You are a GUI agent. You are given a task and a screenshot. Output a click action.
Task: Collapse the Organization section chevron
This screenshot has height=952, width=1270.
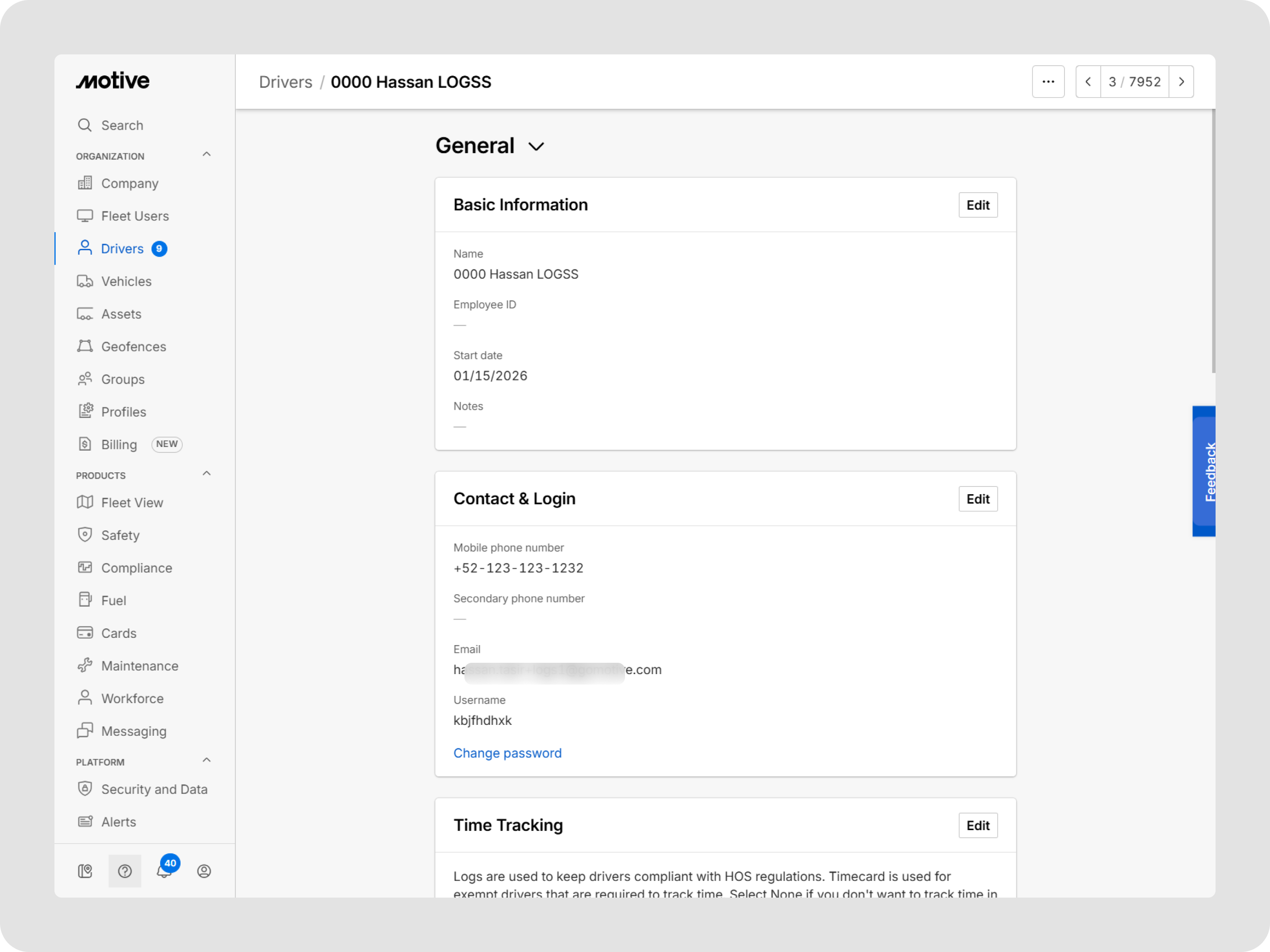(207, 155)
